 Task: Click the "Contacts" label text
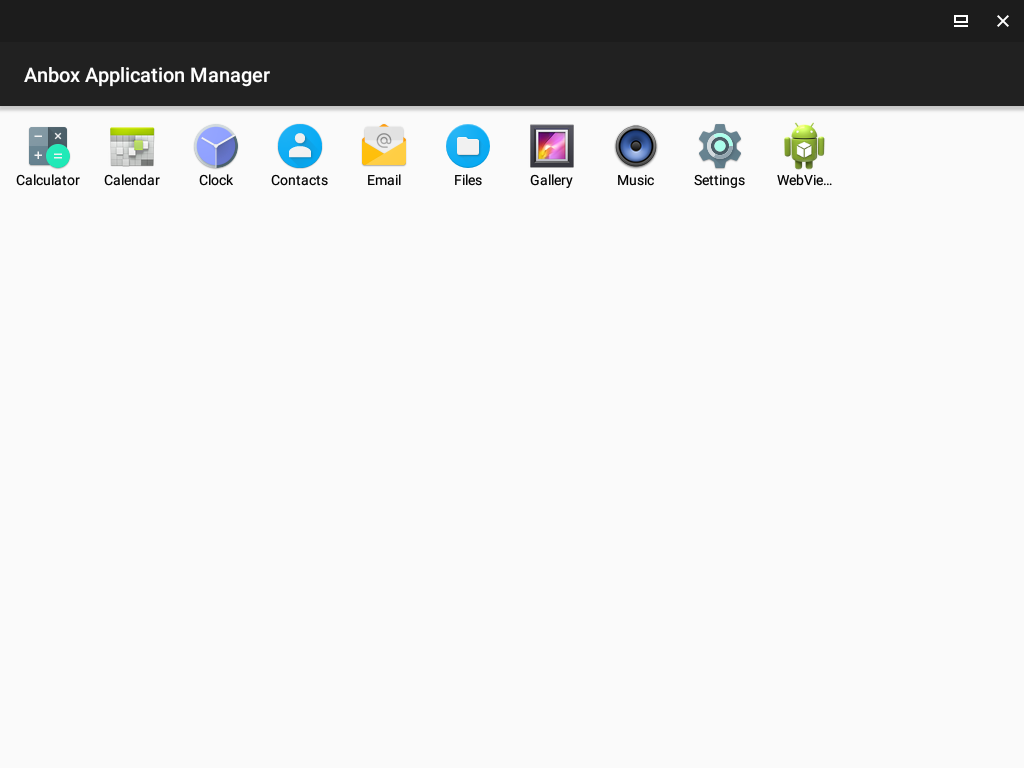[300, 180]
